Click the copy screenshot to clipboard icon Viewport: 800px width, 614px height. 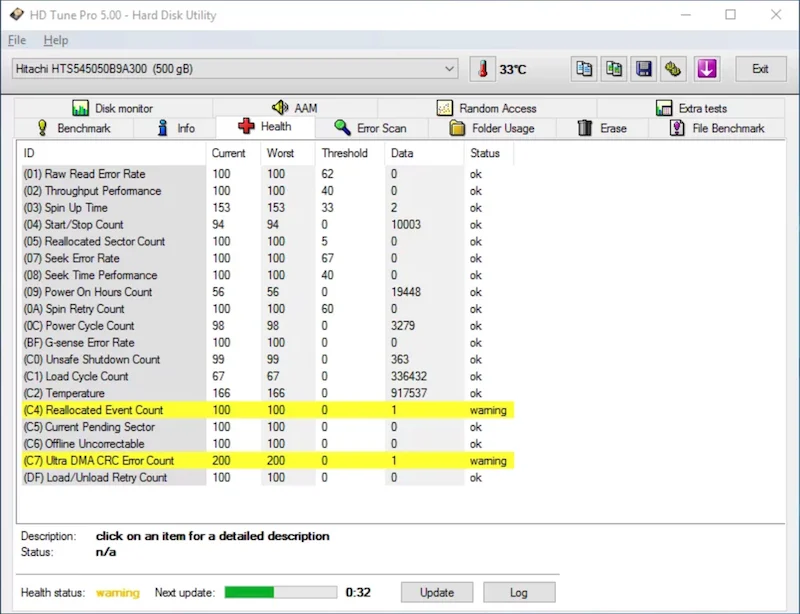(x=614, y=69)
